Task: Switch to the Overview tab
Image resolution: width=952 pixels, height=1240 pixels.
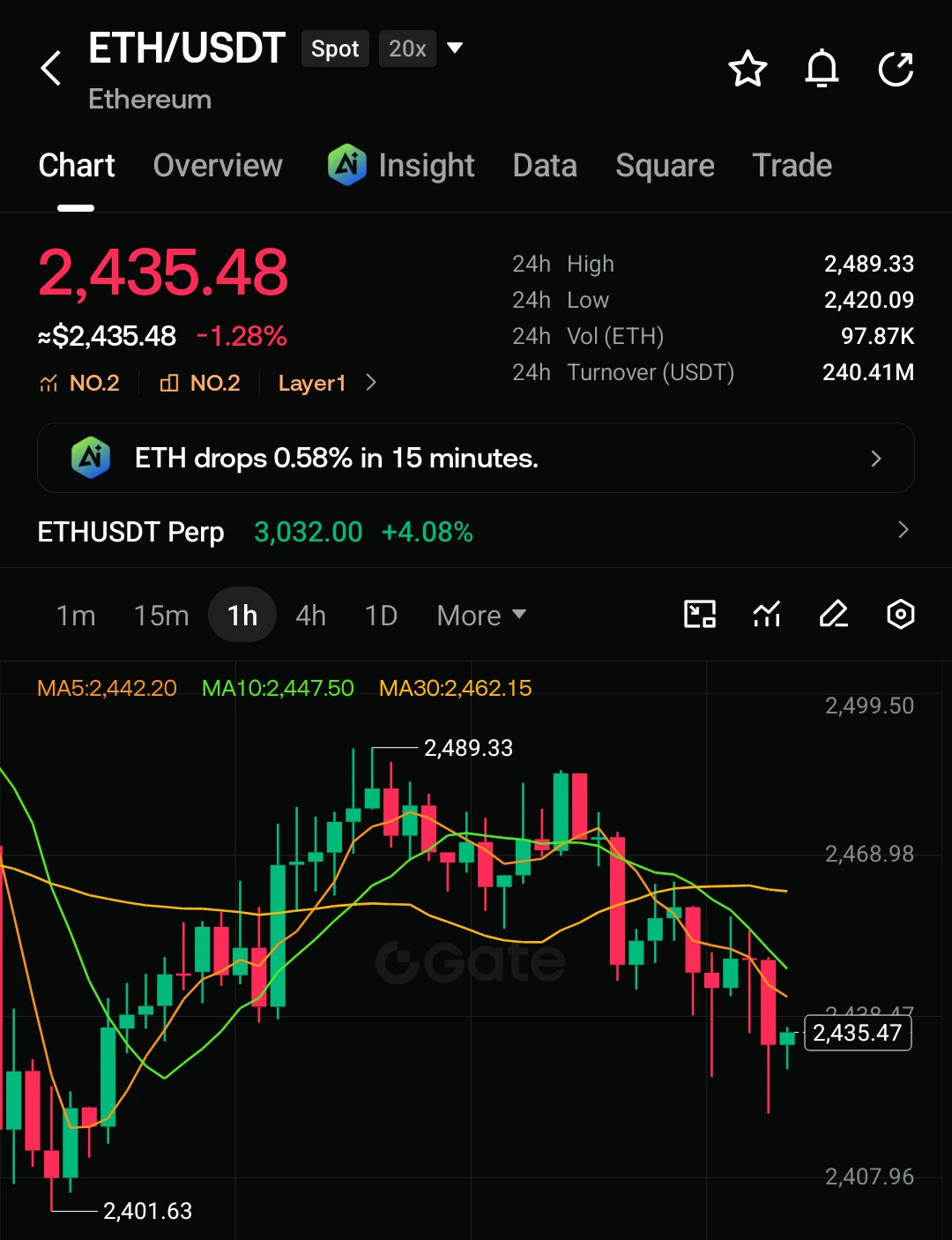Action: (x=218, y=165)
